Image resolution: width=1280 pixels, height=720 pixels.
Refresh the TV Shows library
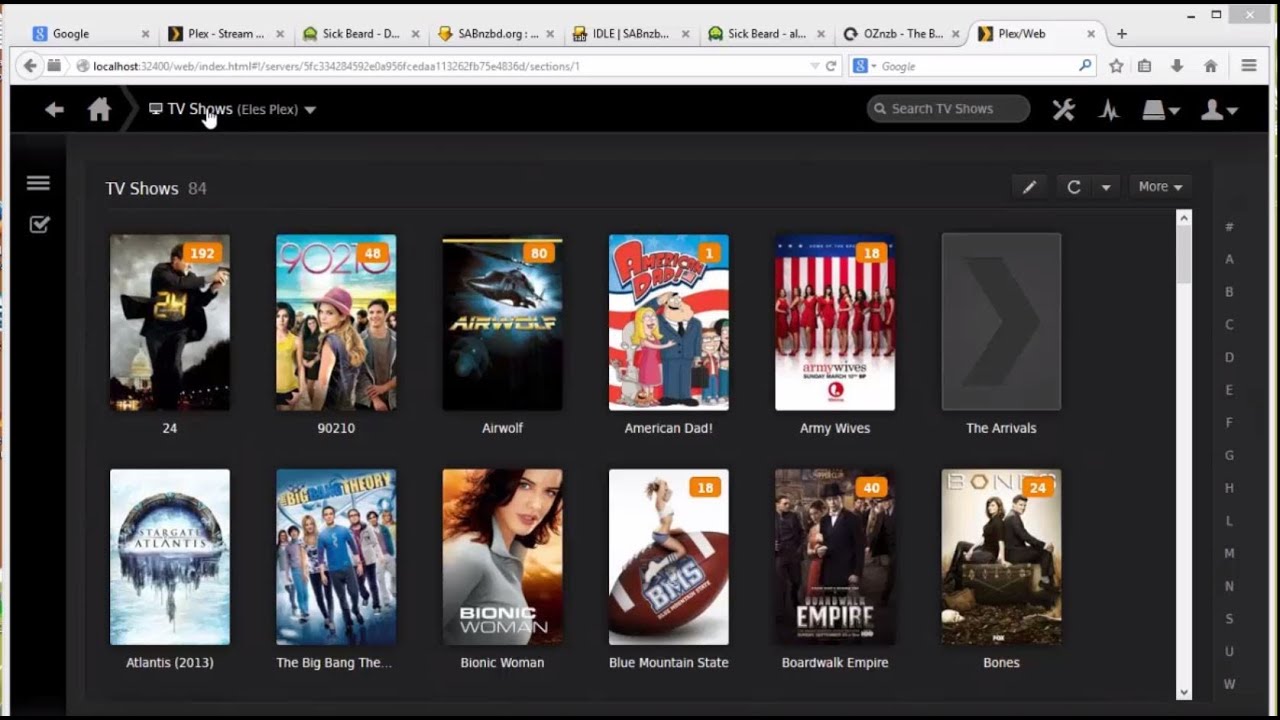pos(1074,187)
